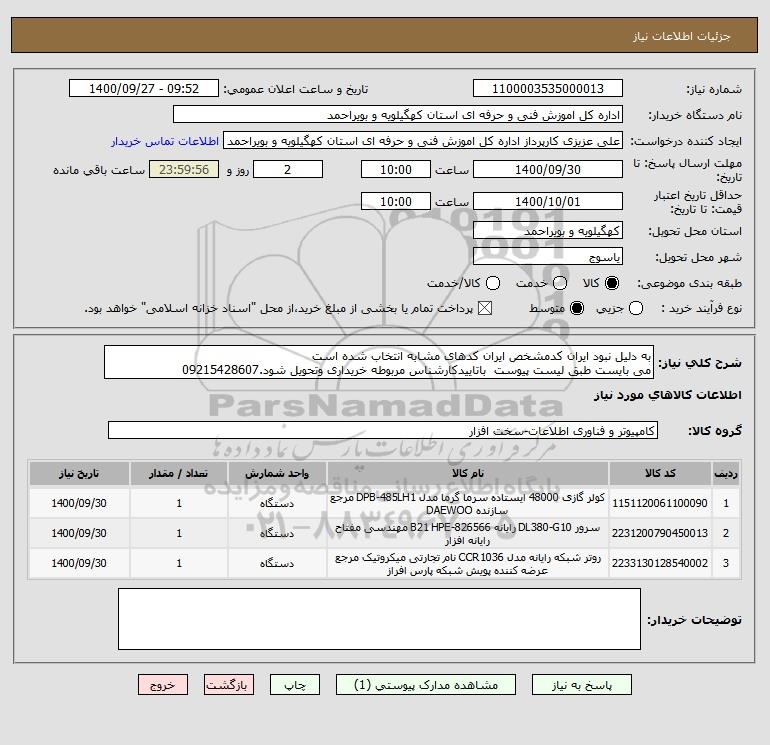Click the DL380-G10 server item name

pyautogui.click(x=468, y=534)
